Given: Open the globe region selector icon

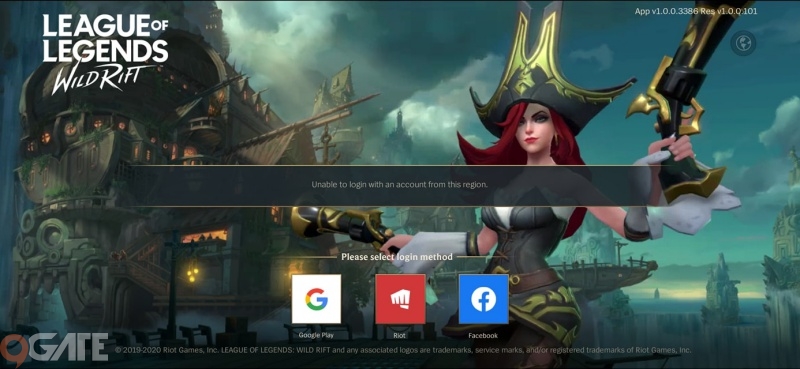Looking at the screenshot, I should pos(743,43).
